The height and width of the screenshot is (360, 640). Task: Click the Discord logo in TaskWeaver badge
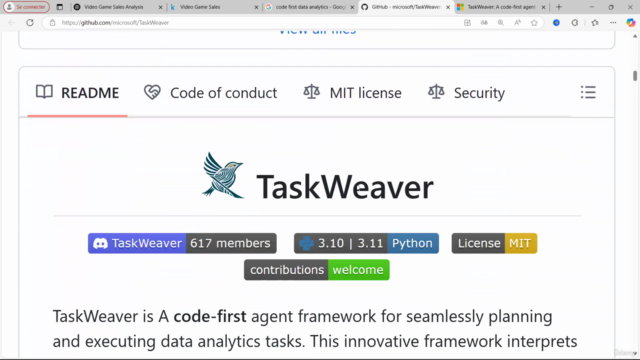pyautogui.click(x=100, y=243)
